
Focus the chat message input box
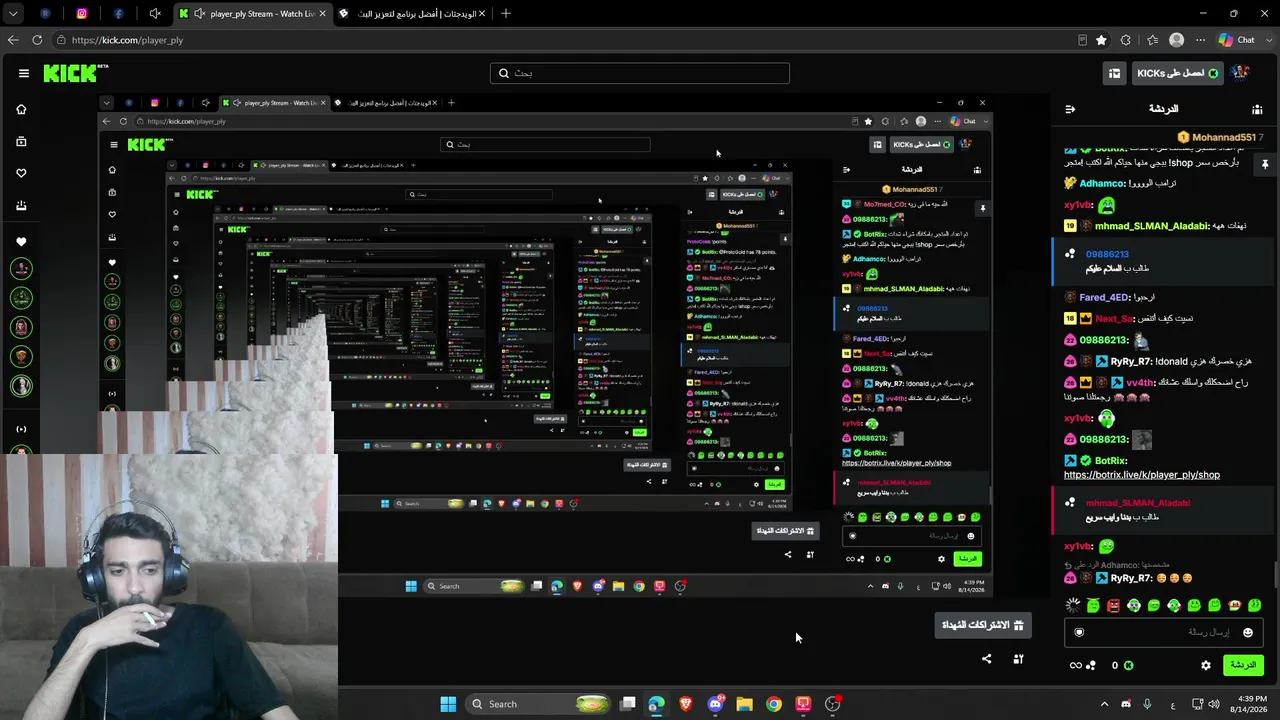click(1163, 632)
